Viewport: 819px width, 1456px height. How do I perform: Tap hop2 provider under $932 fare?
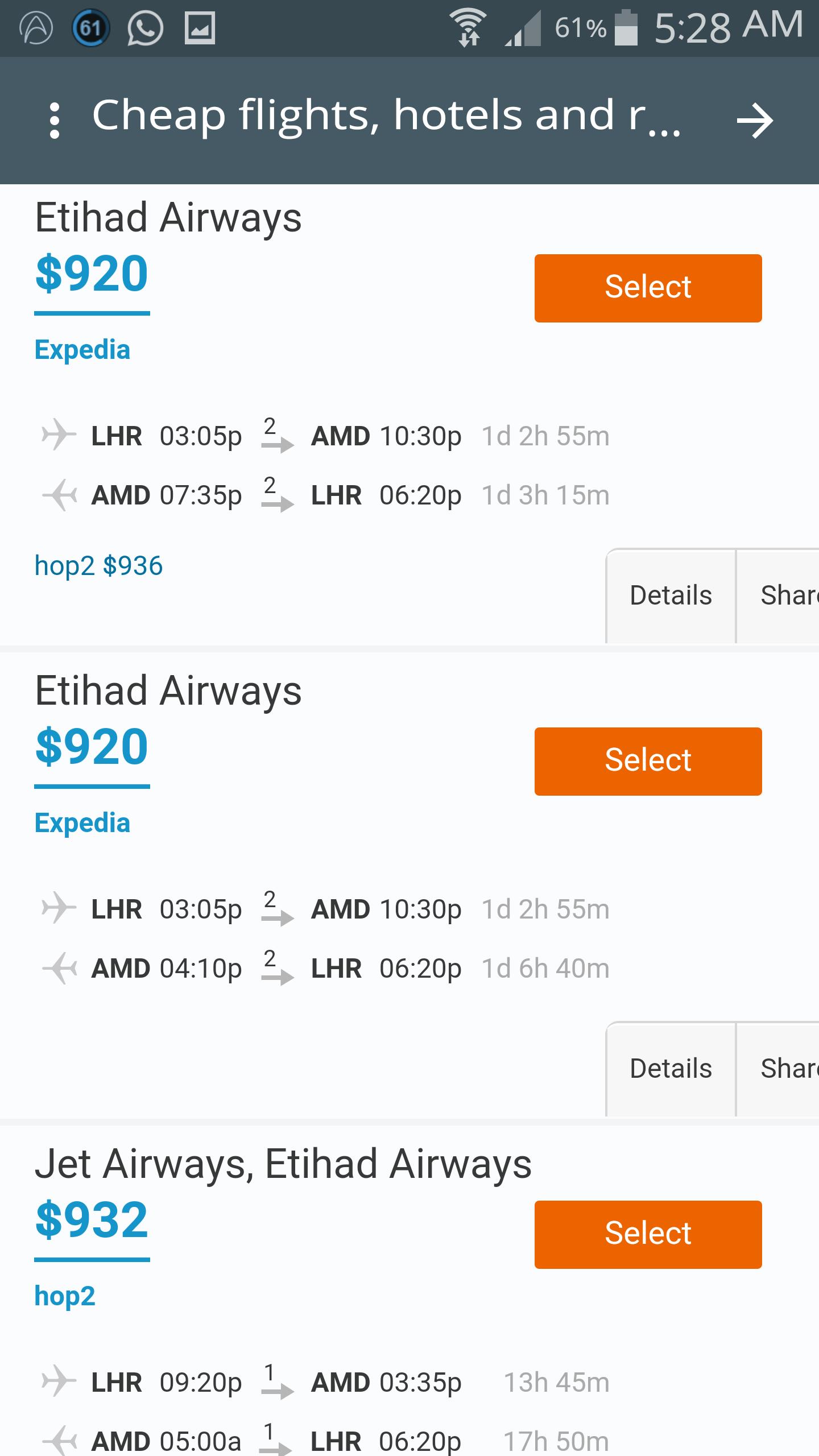pos(65,1296)
